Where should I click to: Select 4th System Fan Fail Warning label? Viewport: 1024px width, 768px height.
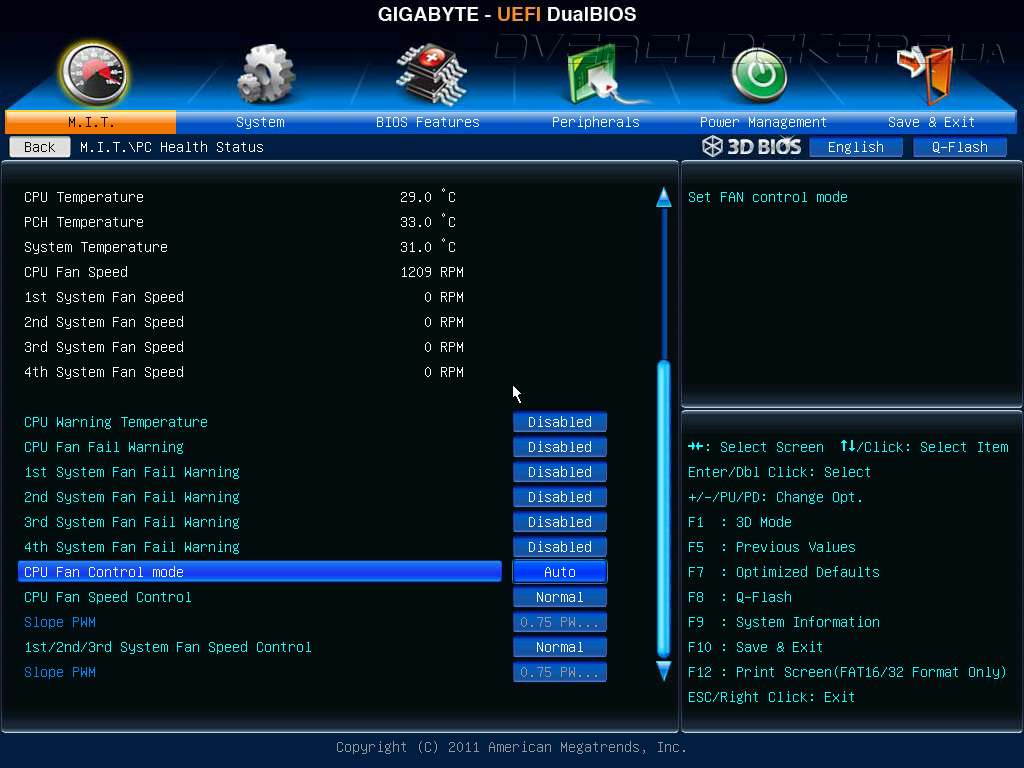(x=132, y=547)
